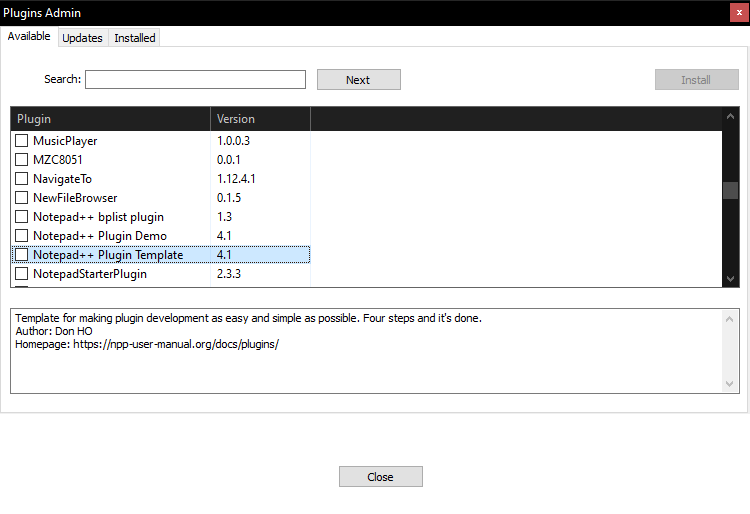Image resolution: width=750 pixels, height=514 pixels.
Task: Click version 0.0.1 of MZC8051
Action: pyautogui.click(x=229, y=160)
